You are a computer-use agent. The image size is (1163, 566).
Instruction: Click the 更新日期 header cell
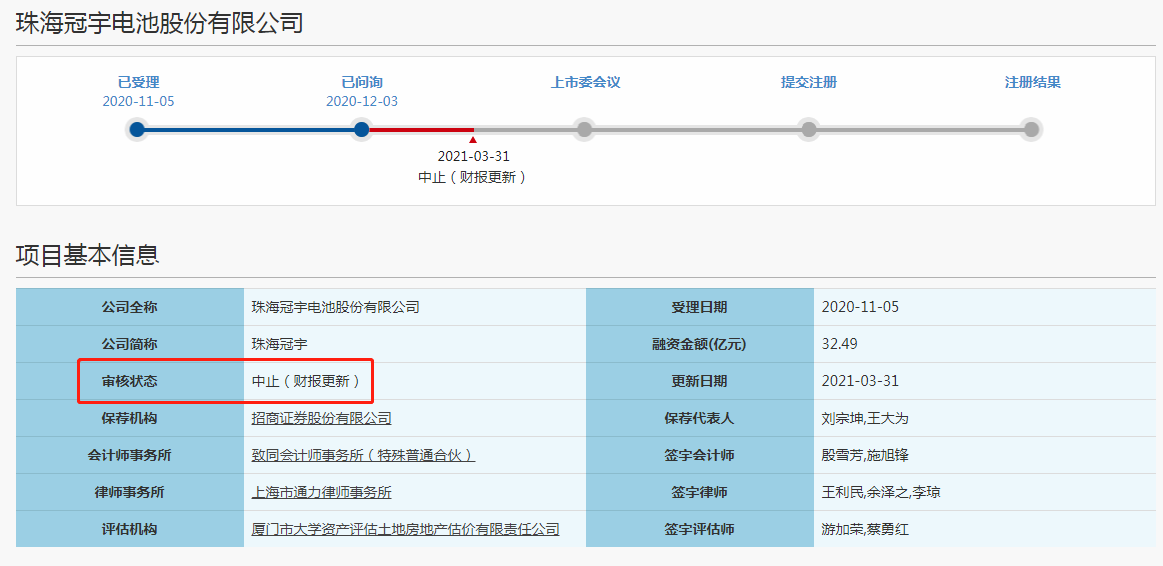(x=699, y=381)
